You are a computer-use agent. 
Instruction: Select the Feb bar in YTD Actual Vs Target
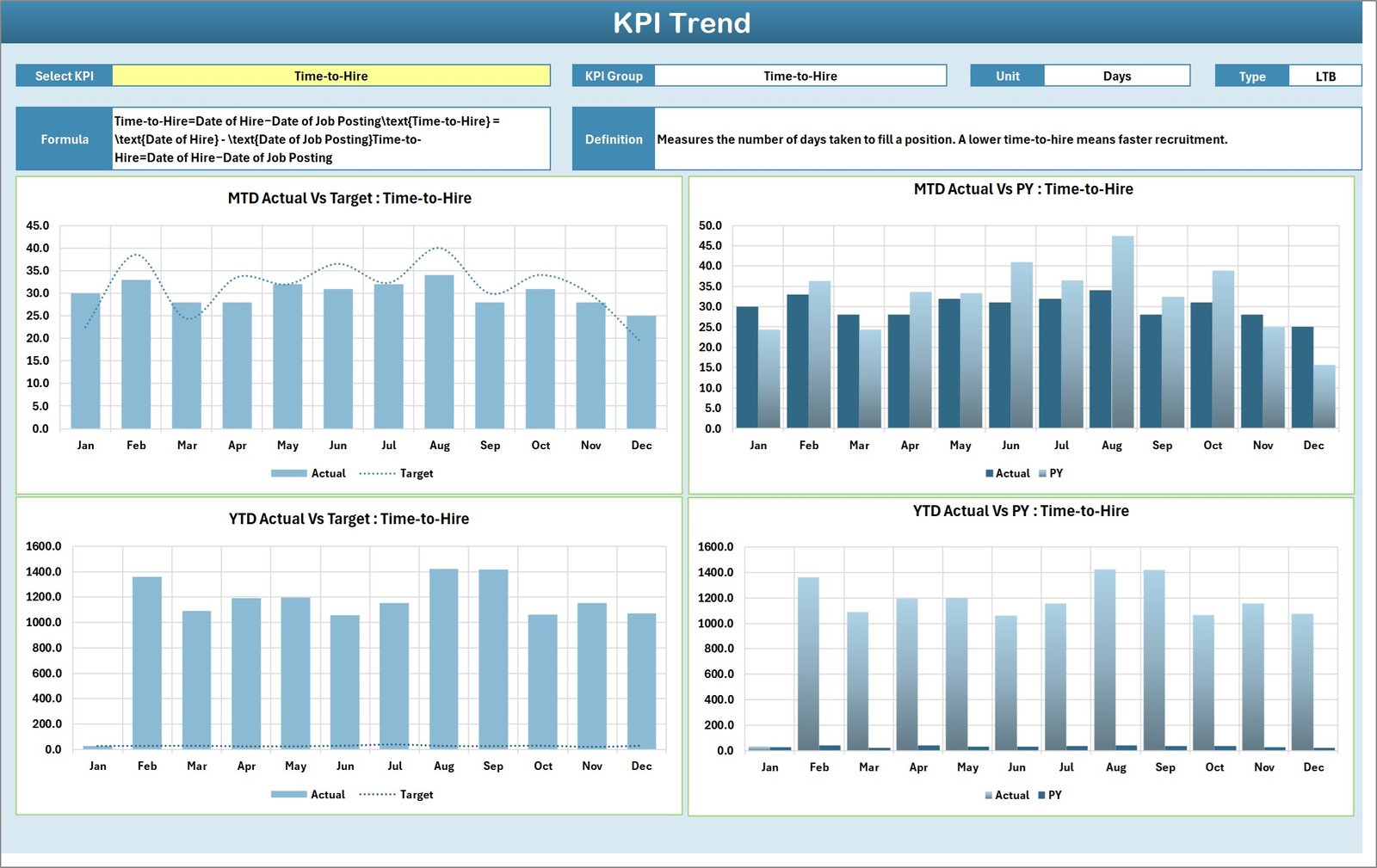tap(147, 662)
